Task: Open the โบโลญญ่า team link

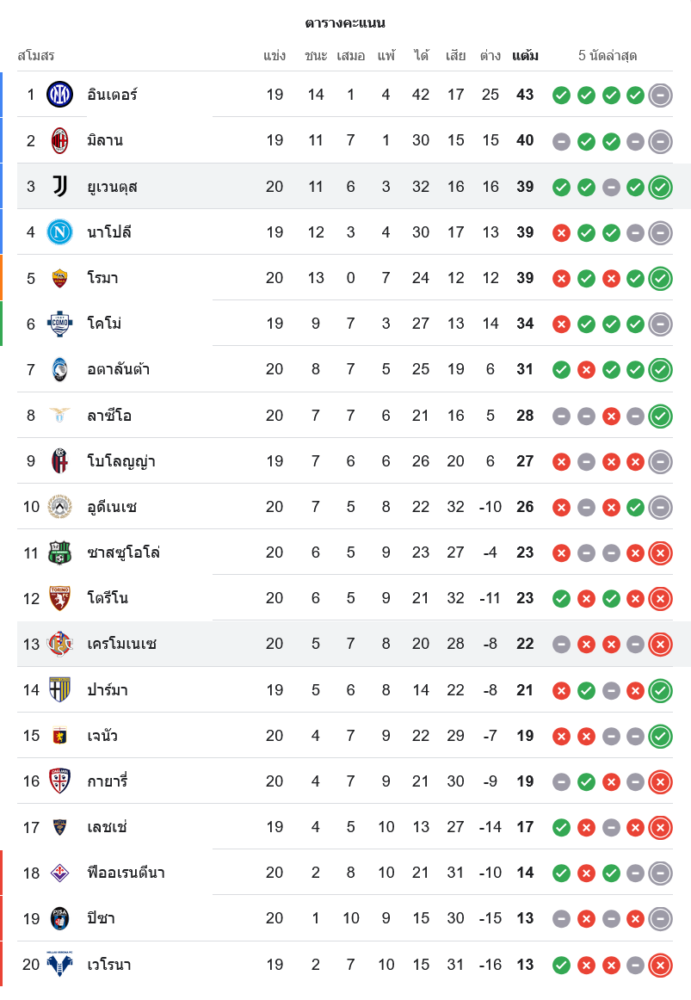Action: tap(120, 462)
